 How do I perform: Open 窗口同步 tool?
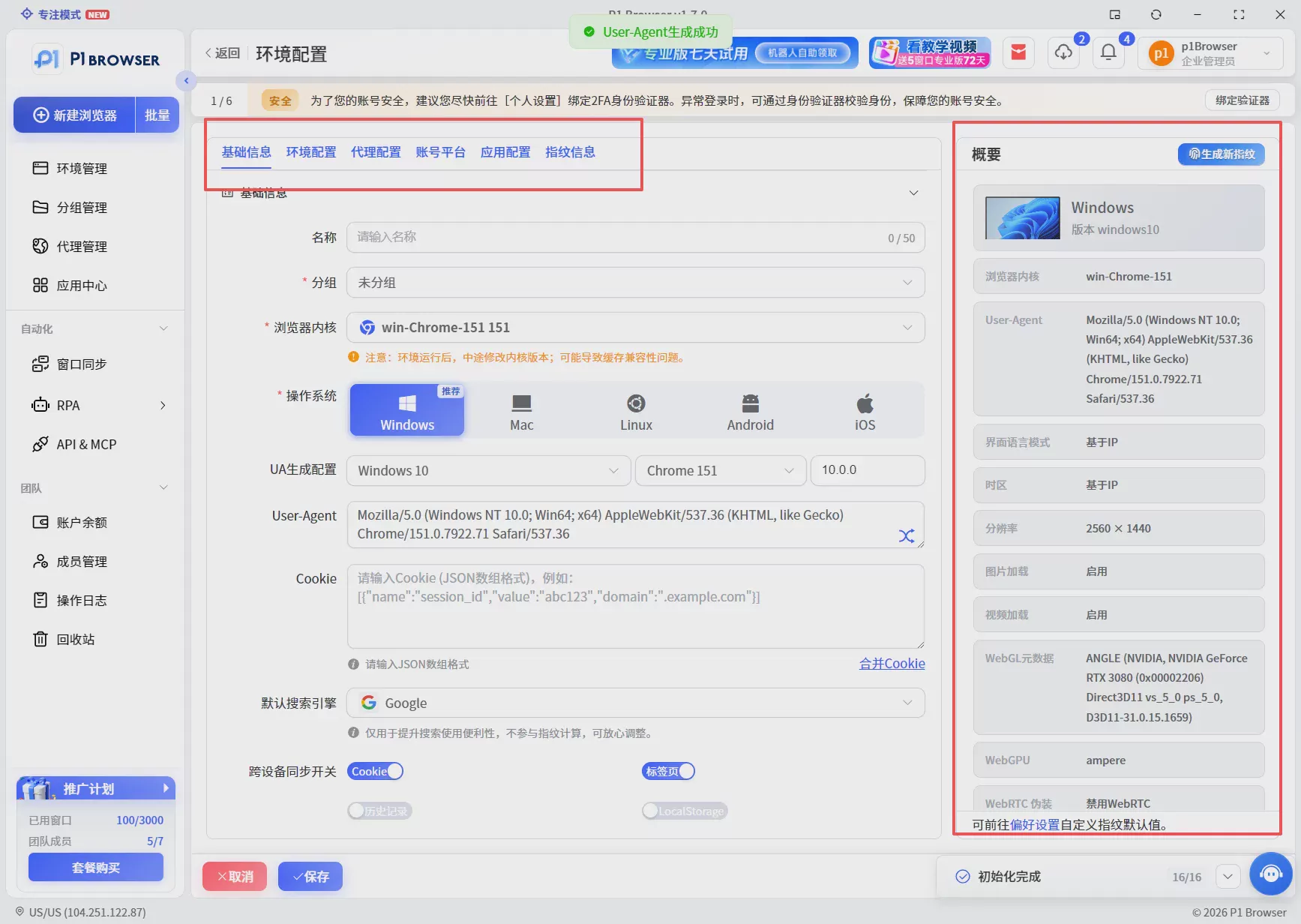(70, 364)
